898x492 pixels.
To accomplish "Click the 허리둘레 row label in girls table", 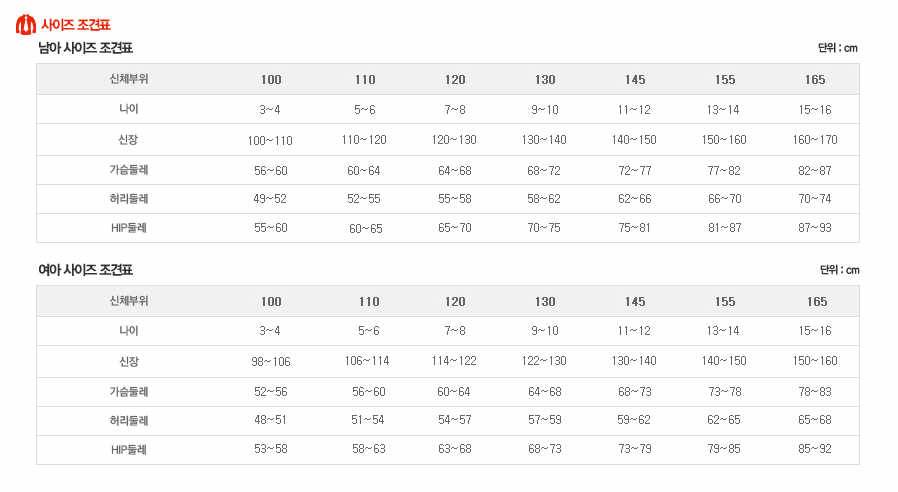I will pos(129,420).
